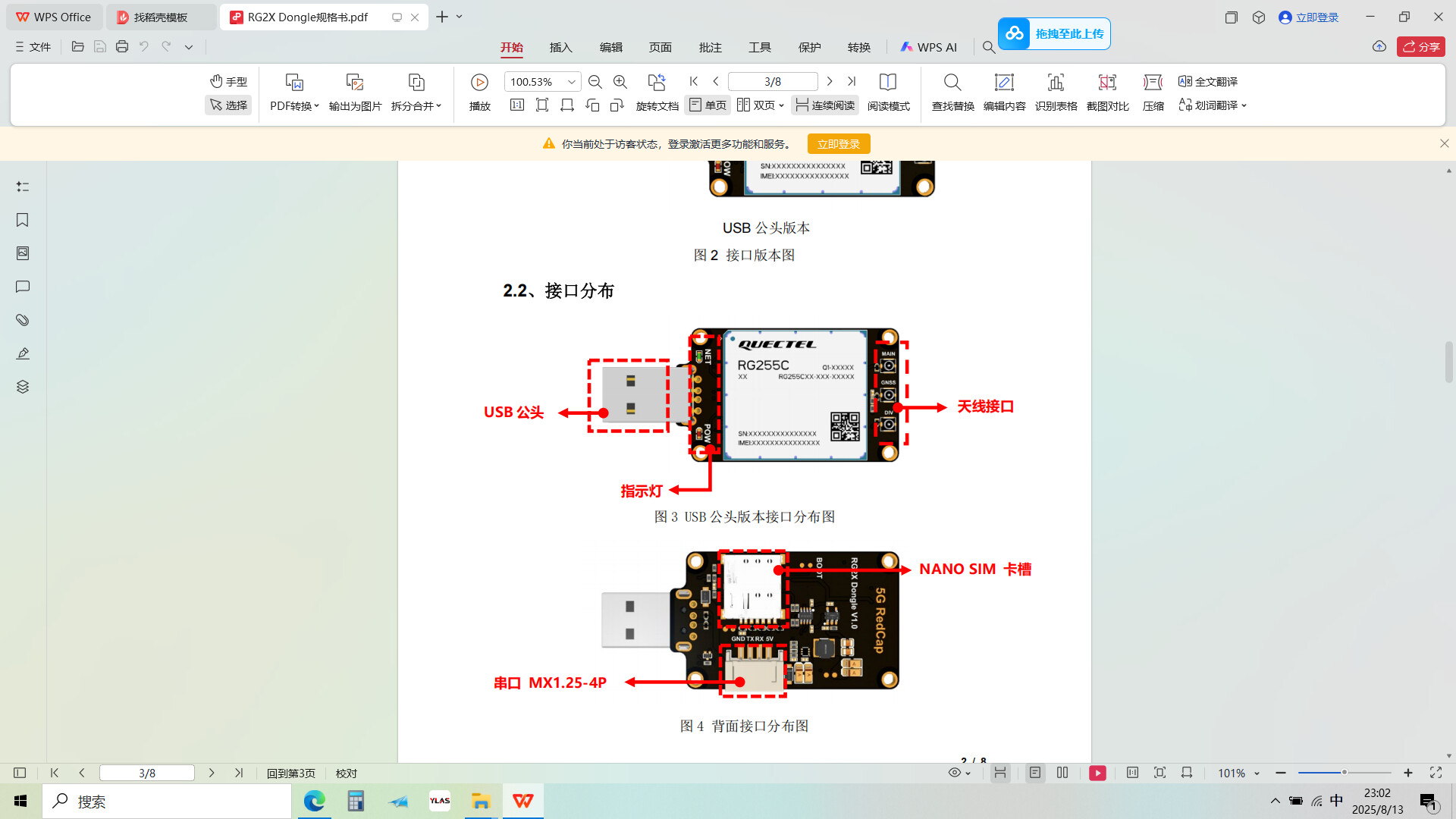Open the attachments paperclip sidebar icon

[x=23, y=320]
